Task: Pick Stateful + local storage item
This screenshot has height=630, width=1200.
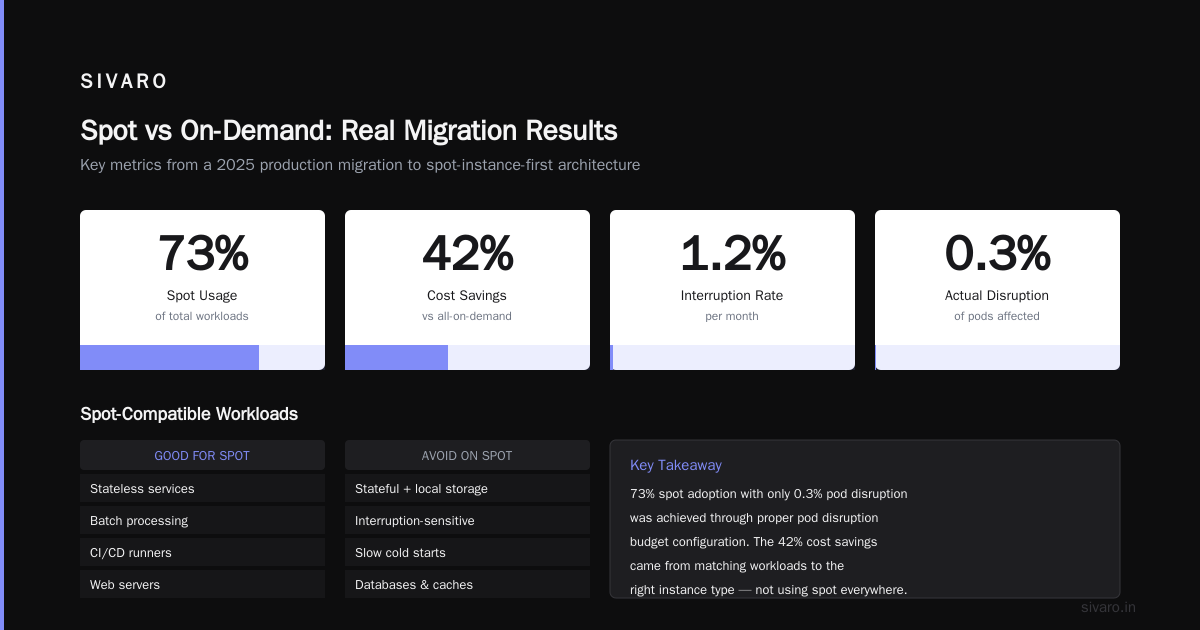Action: pyautogui.click(x=467, y=488)
